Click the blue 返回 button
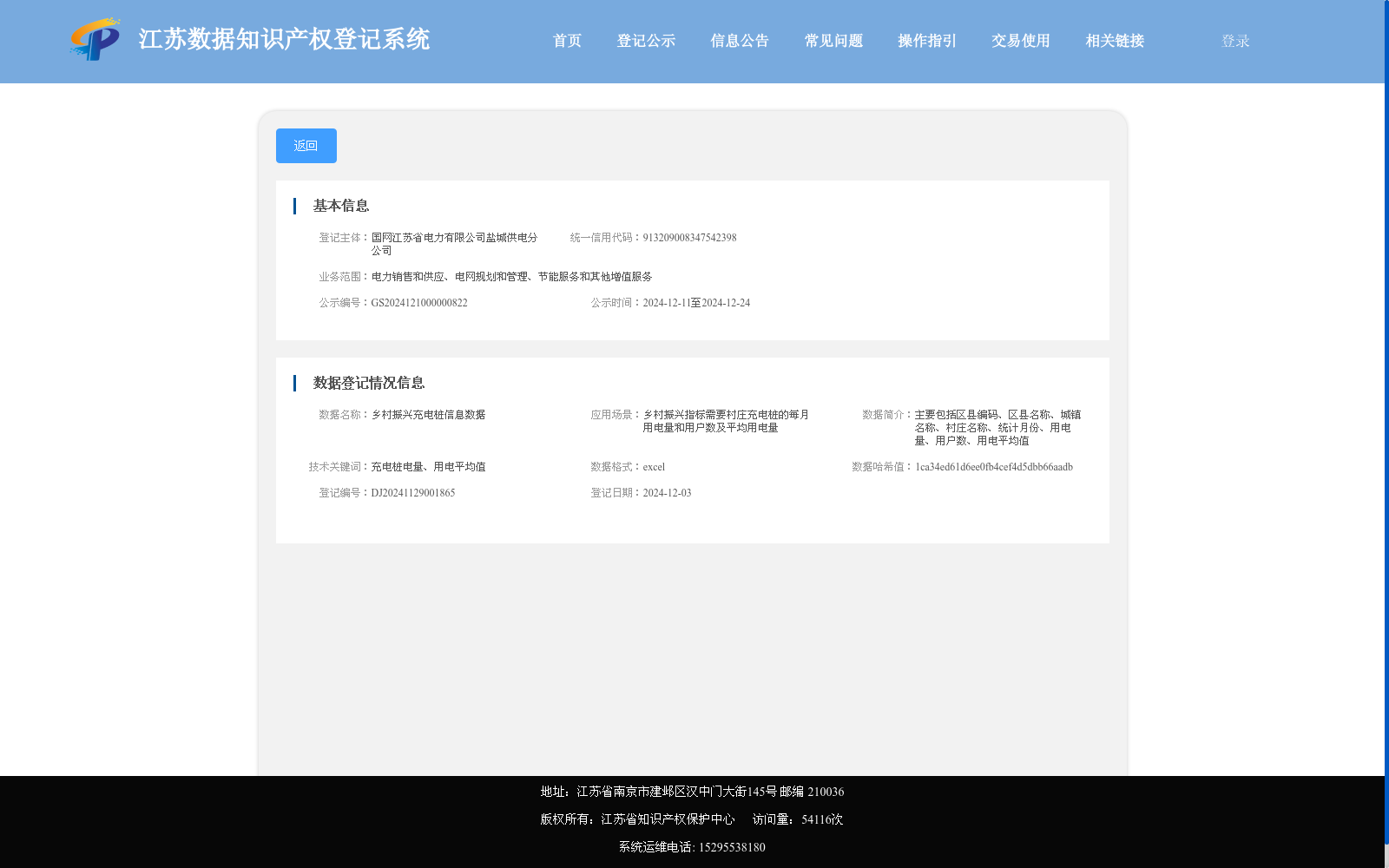This screenshot has height=868, width=1389. tap(306, 146)
